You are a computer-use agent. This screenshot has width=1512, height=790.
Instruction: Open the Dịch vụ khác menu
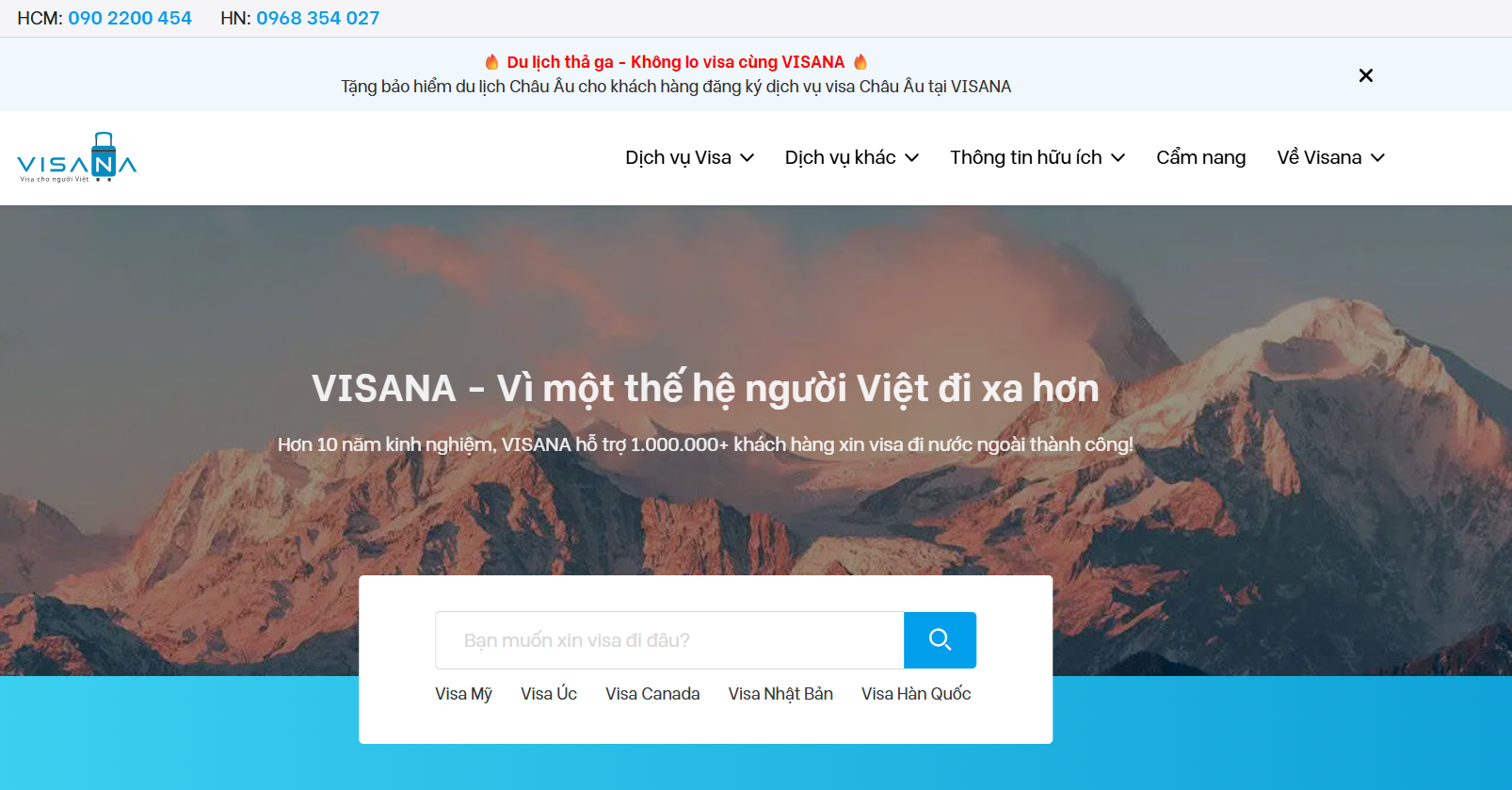(840, 157)
